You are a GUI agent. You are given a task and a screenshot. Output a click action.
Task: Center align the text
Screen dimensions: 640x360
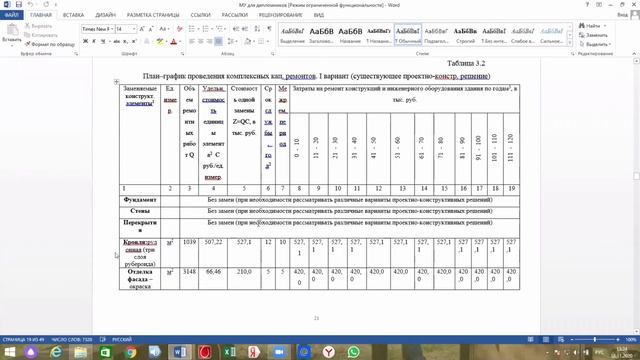click(200, 41)
